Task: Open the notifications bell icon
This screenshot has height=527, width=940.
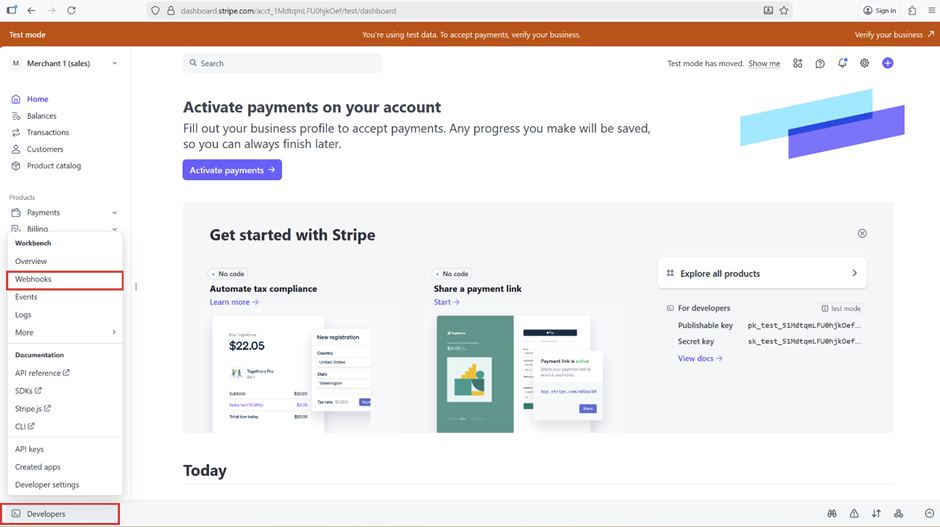Action: (x=842, y=63)
